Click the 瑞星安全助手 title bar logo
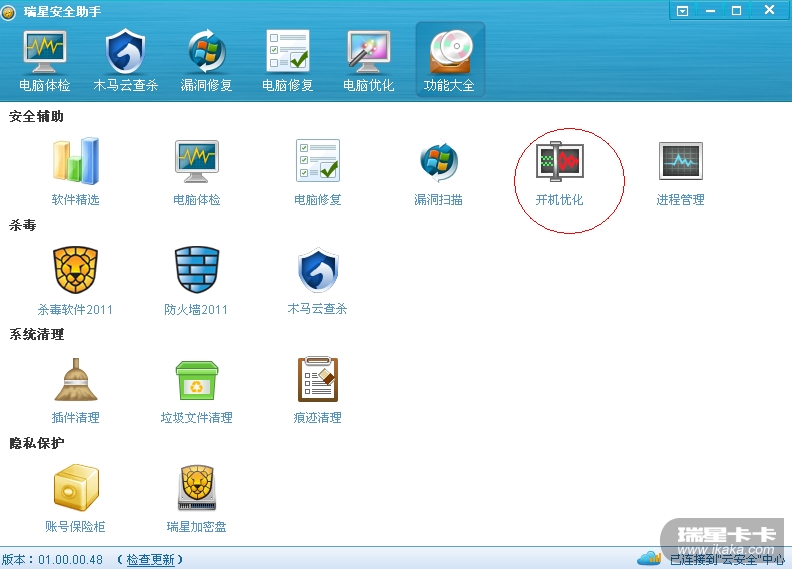This screenshot has height=569, width=792. (x=8, y=12)
